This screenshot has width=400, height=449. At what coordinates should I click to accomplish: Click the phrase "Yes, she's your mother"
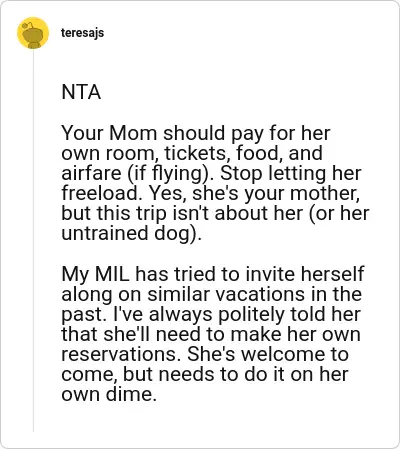pyautogui.click(x=254, y=193)
